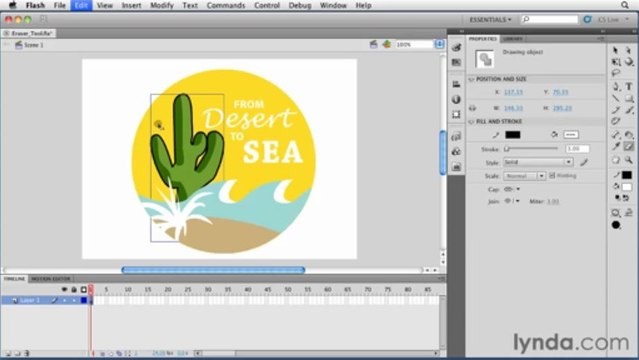Open the Transform panel icon
This screenshot has height=360, width=639.
456,115
